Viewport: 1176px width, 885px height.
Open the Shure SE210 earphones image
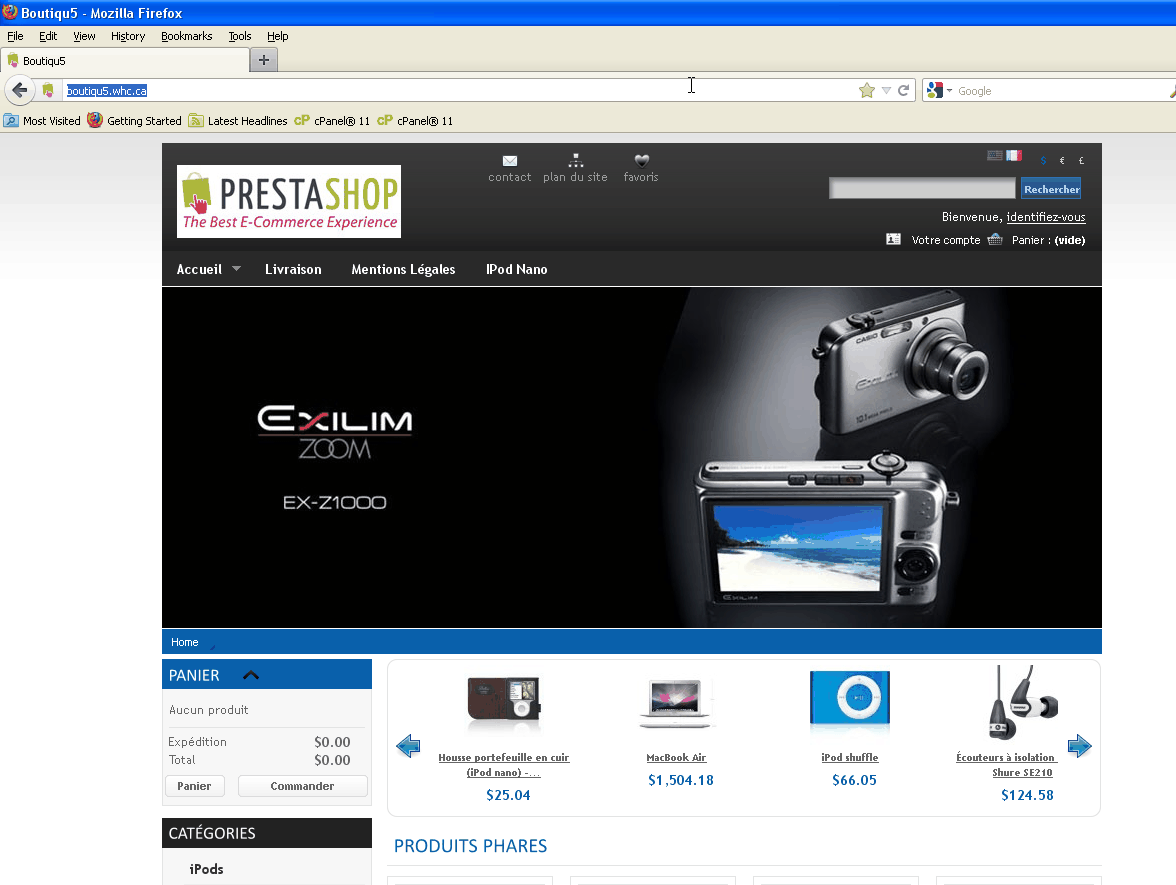(x=1023, y=703)
